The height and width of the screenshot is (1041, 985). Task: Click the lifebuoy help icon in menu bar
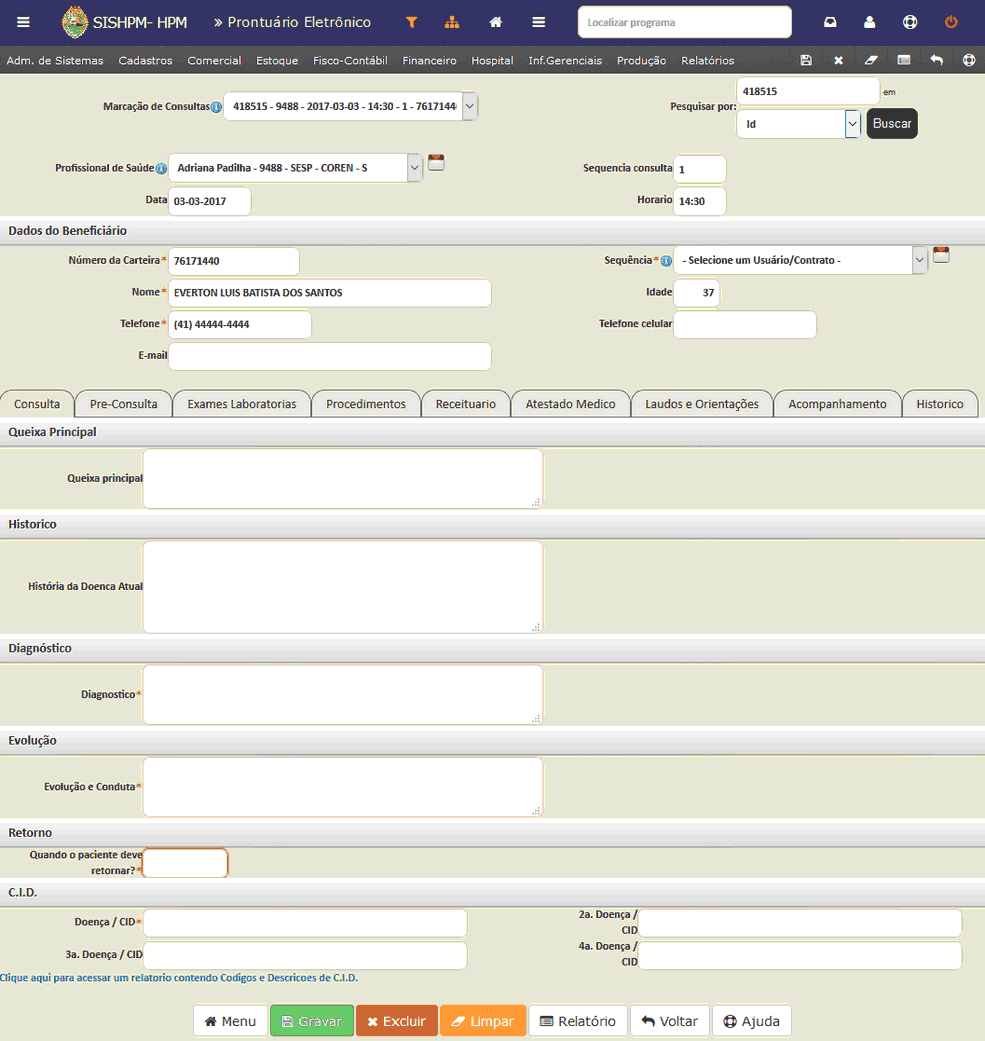[968, 60]
